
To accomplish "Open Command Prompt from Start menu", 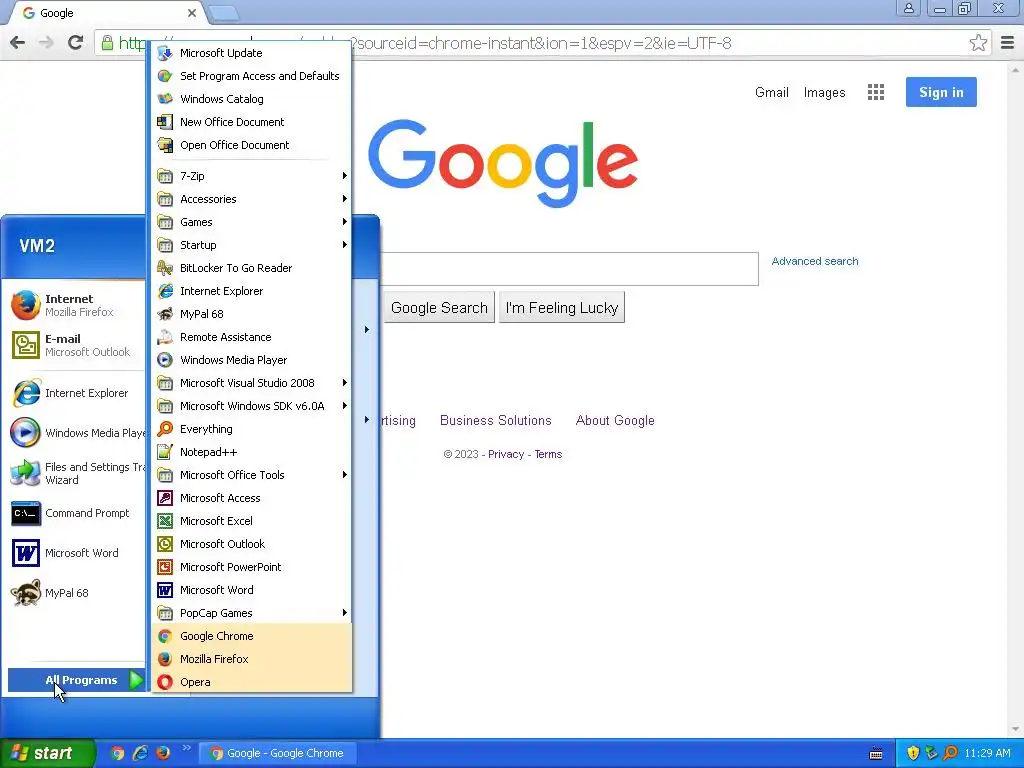I will pos(75,513).
